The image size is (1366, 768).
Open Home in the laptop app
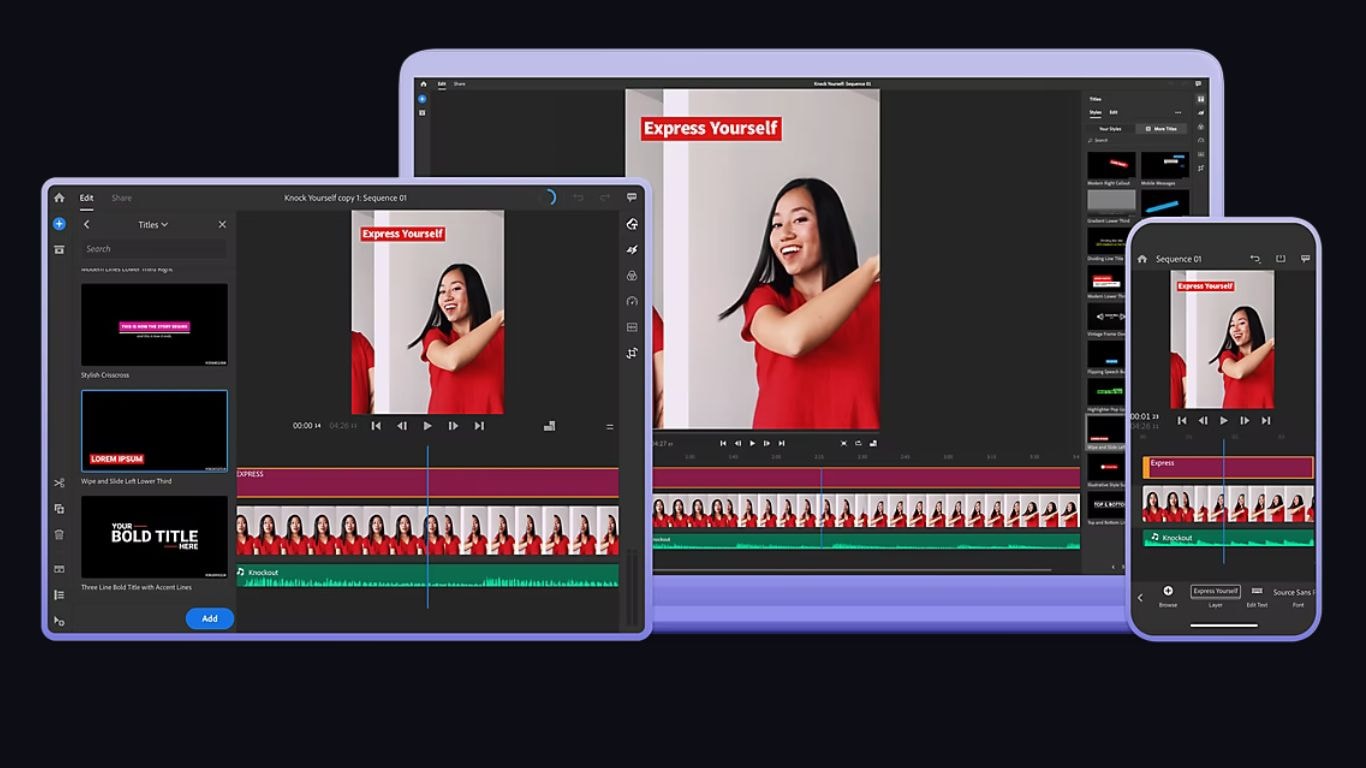[x=423, y=84]
